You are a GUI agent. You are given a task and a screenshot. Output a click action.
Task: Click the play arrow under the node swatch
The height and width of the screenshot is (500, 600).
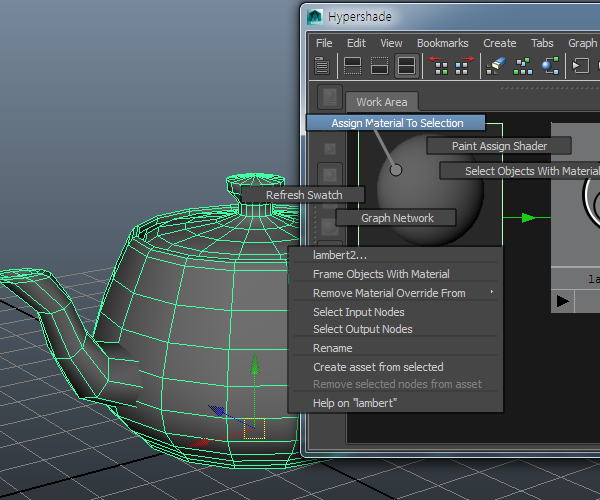tap(563, 300)
